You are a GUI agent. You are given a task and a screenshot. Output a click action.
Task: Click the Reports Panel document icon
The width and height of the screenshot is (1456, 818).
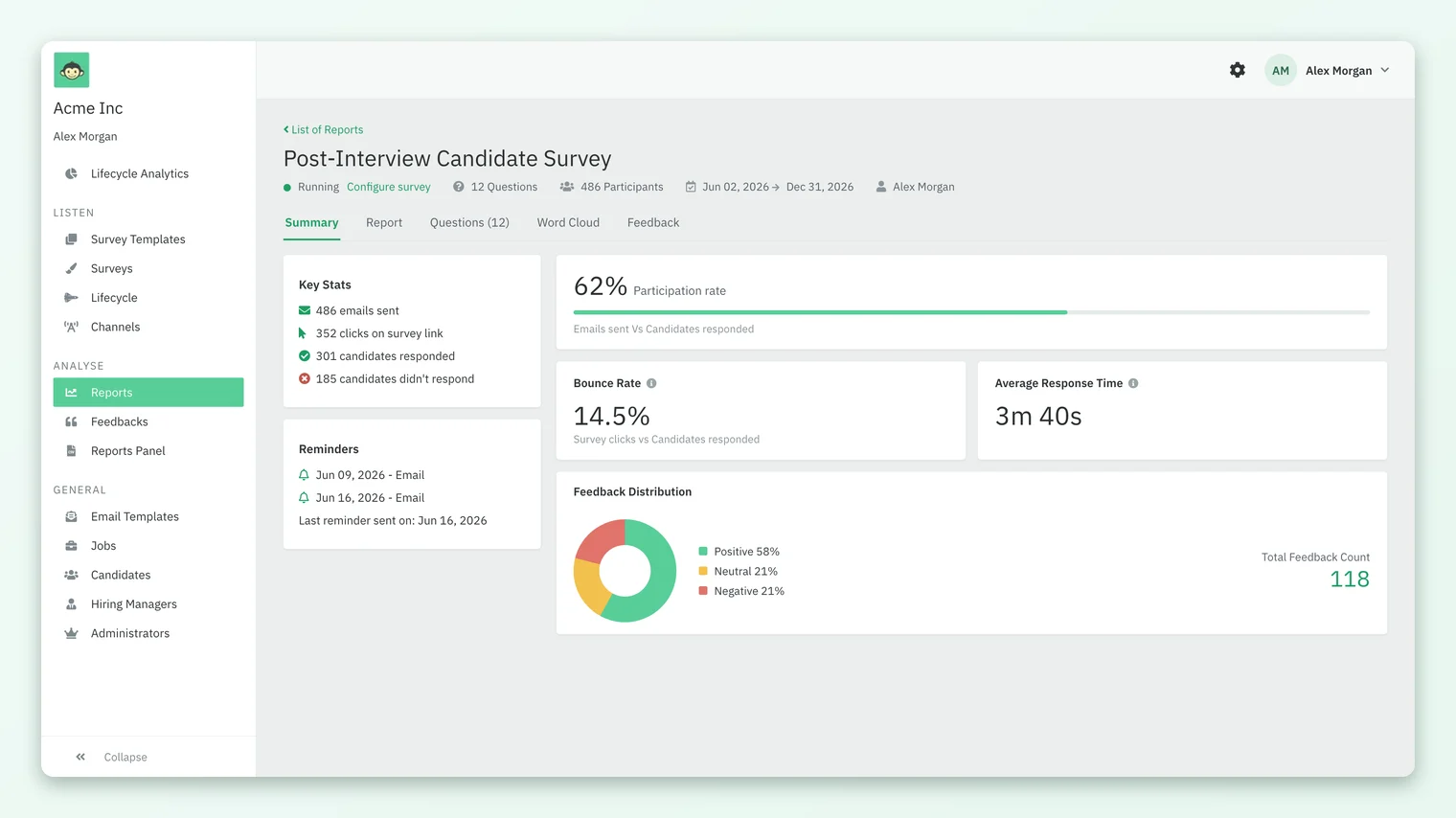coord(71,451)
